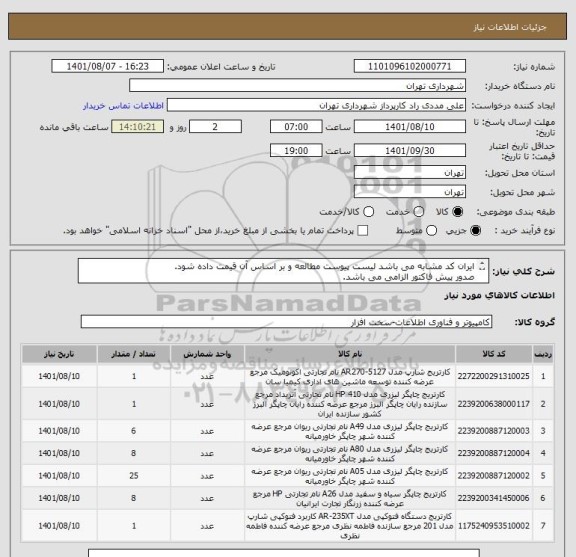Click the نام کالا column header
The height and width of the screenshot is (557, 576).
coord(350,354)
